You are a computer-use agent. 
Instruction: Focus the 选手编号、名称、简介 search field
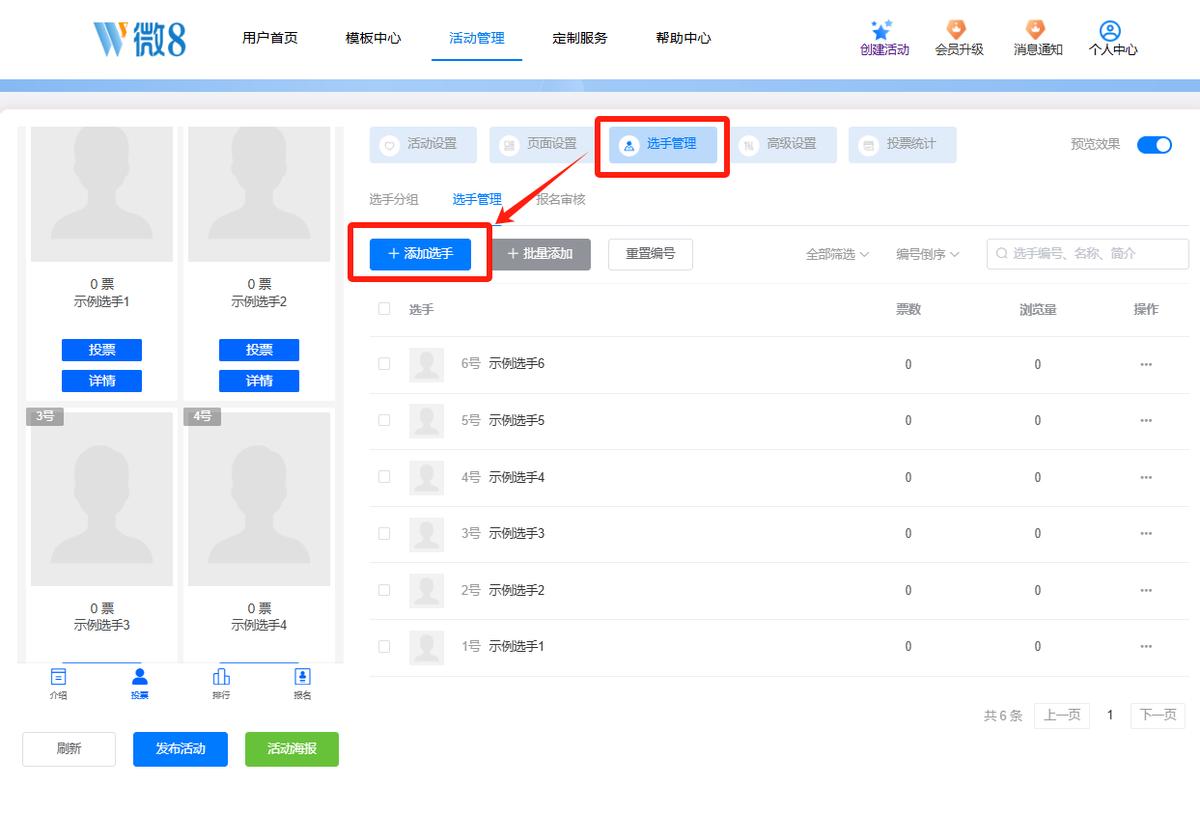1088,254
